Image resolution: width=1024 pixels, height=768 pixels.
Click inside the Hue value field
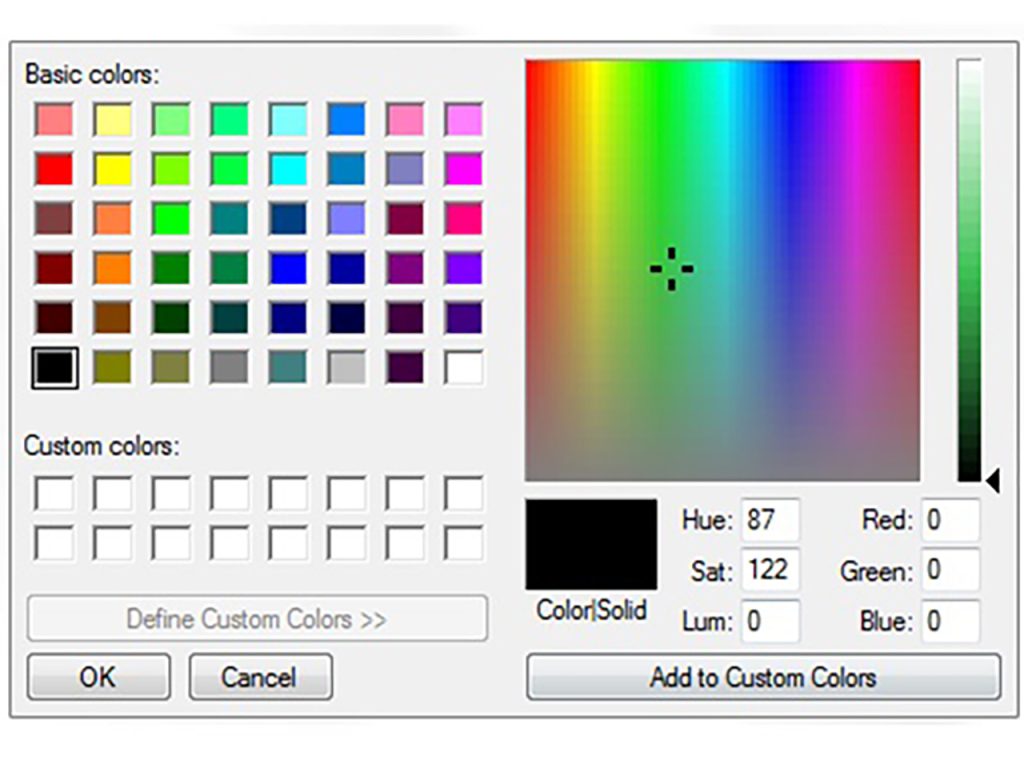click(770, 521)
